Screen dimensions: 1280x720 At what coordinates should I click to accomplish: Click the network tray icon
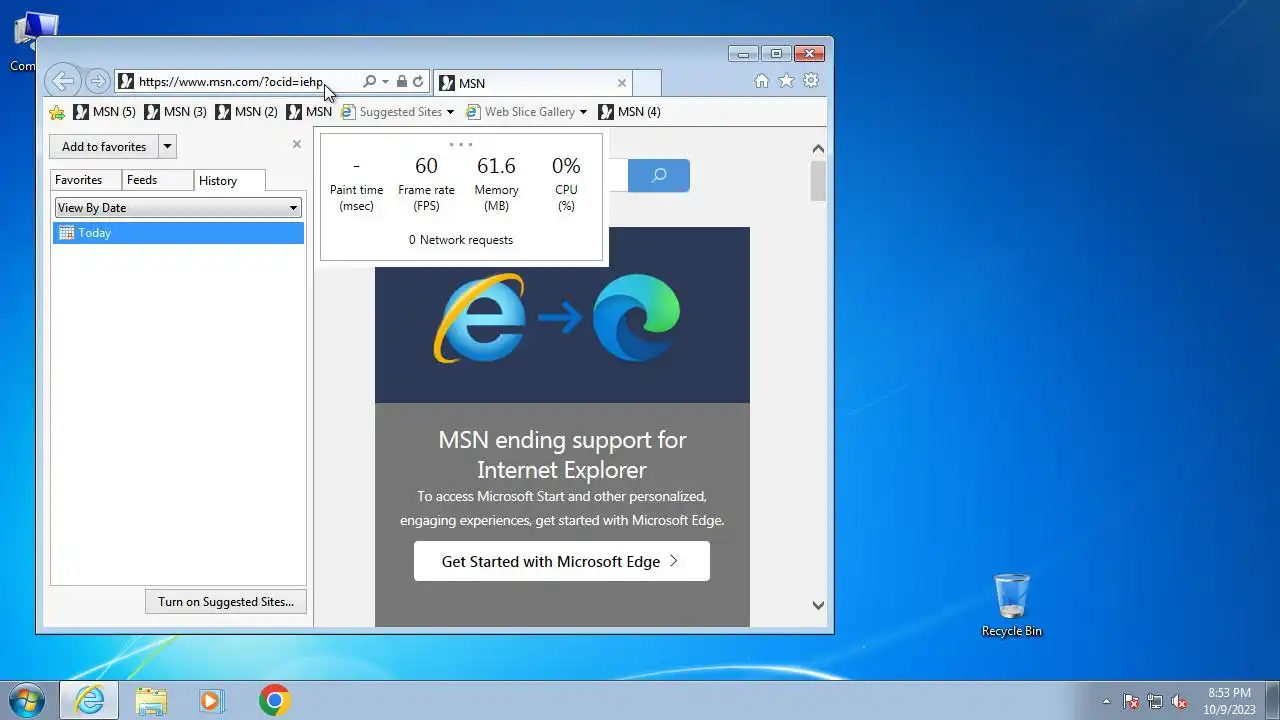click(x=1155, y=701)
